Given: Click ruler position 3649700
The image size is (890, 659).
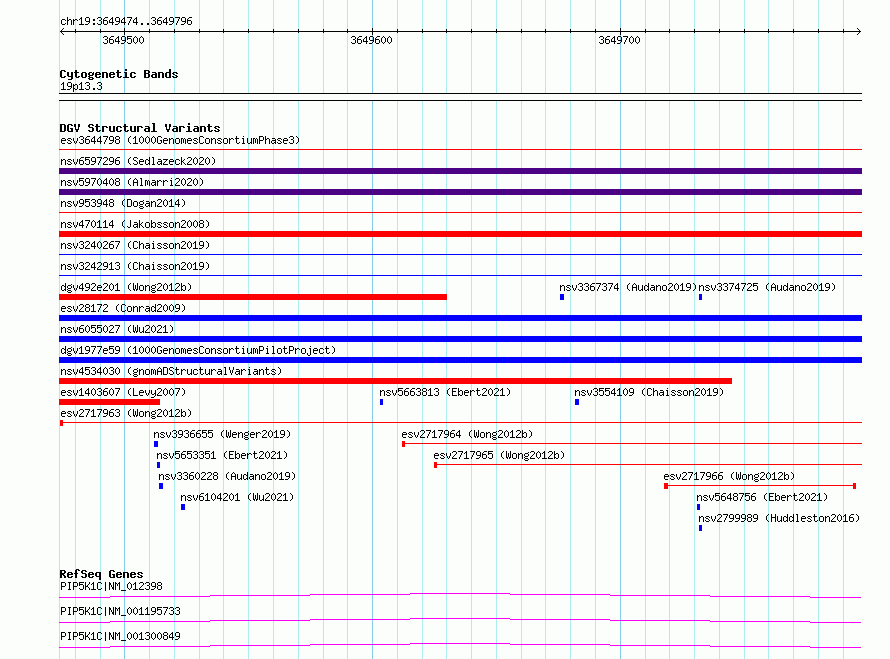Looking at the screenshot, I should [619, 40].
